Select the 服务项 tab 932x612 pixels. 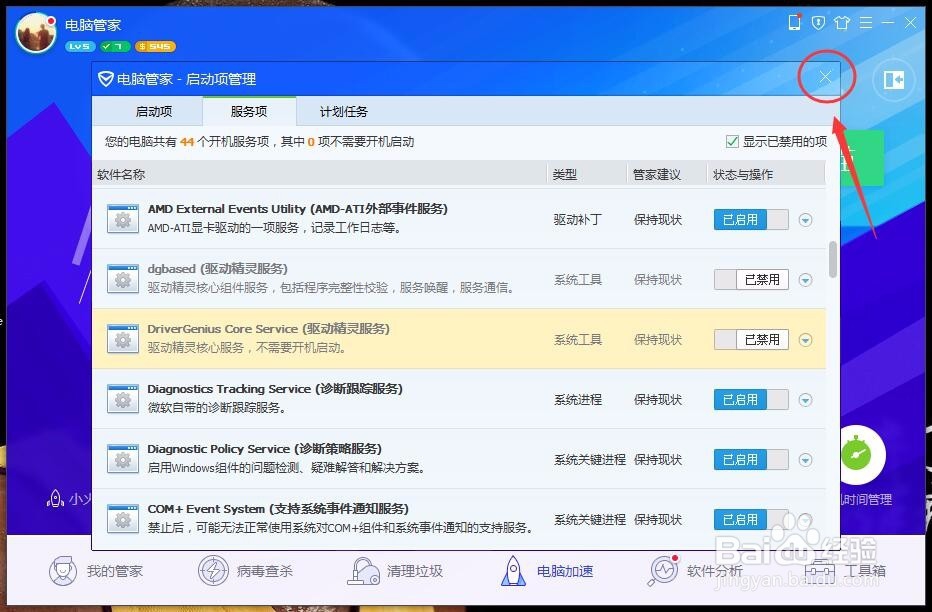click(x=249, y=111)
